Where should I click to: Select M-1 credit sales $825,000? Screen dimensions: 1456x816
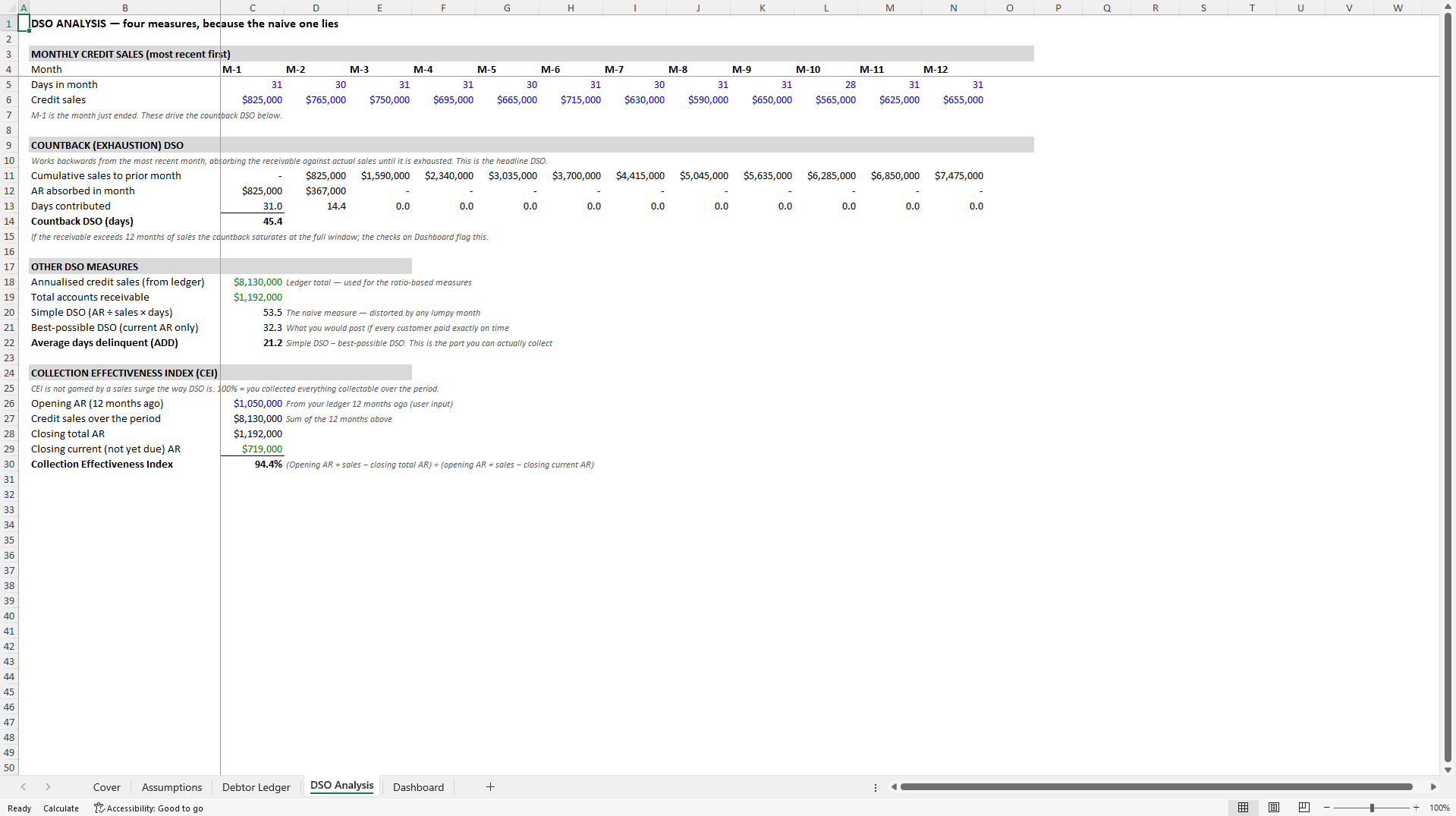pos(252,99)
